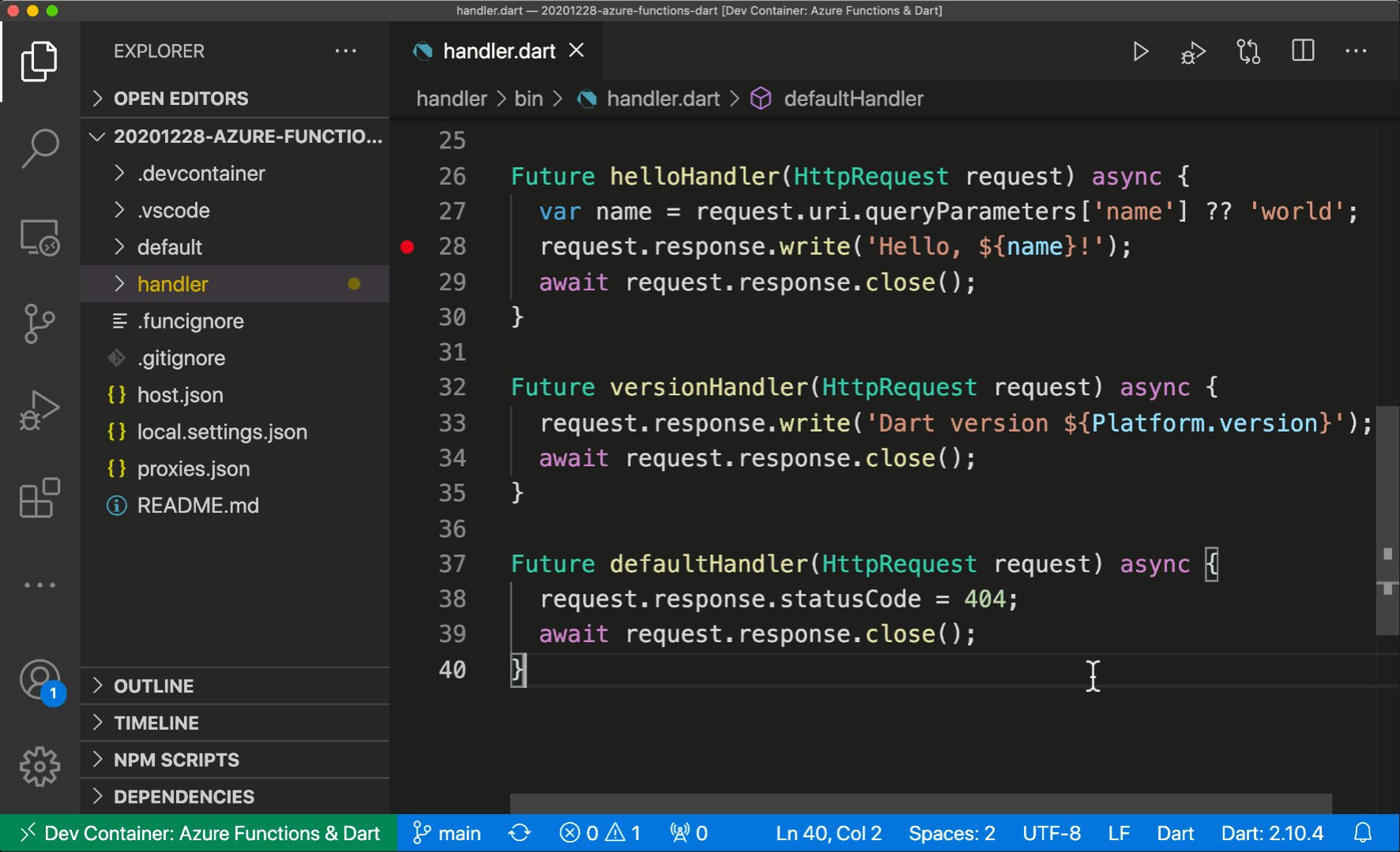
Task: Expand the default folder
Action: click(235, 247)
